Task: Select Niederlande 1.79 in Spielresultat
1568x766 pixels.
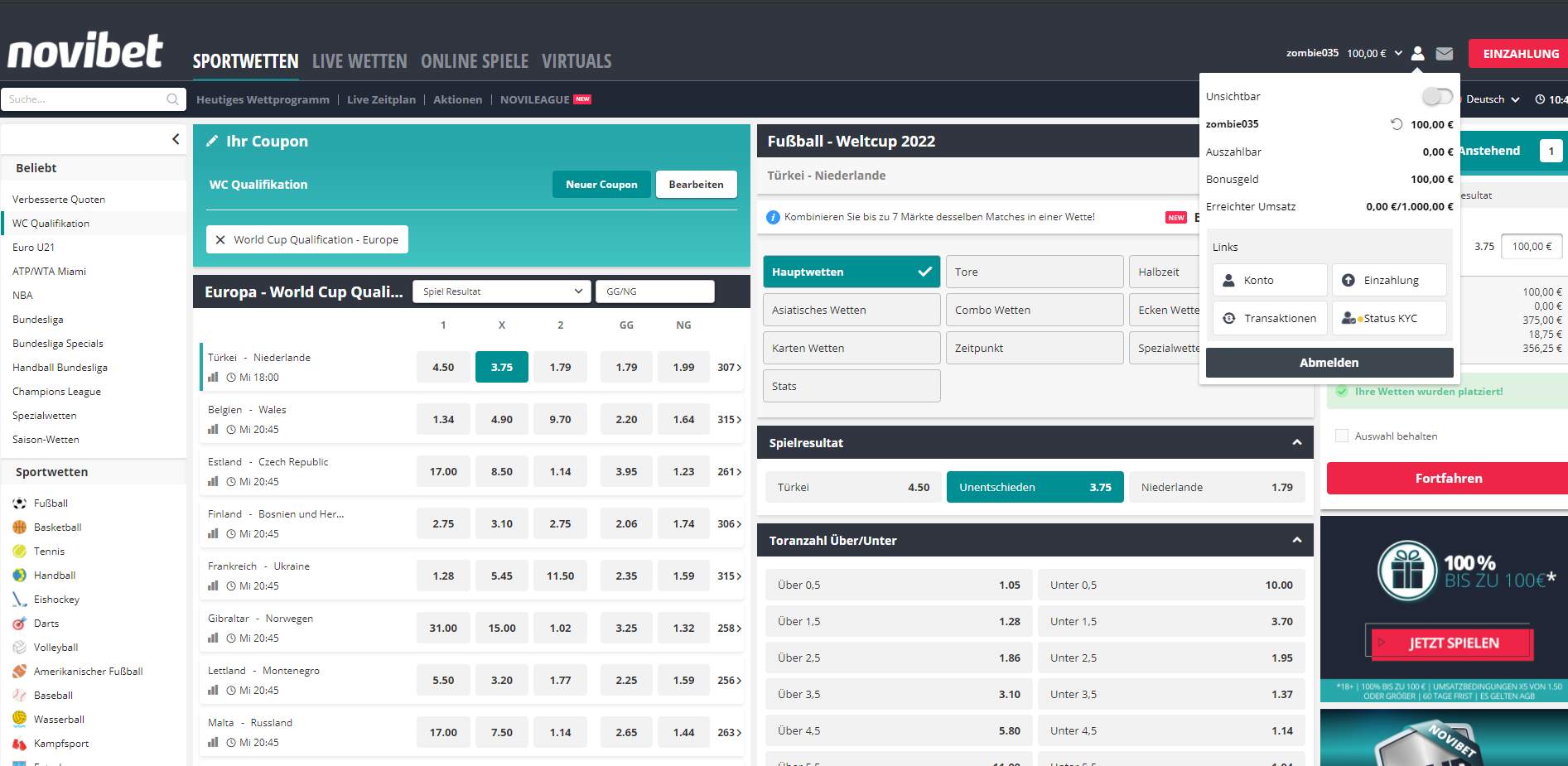Action: click(x=1217, y=487)
